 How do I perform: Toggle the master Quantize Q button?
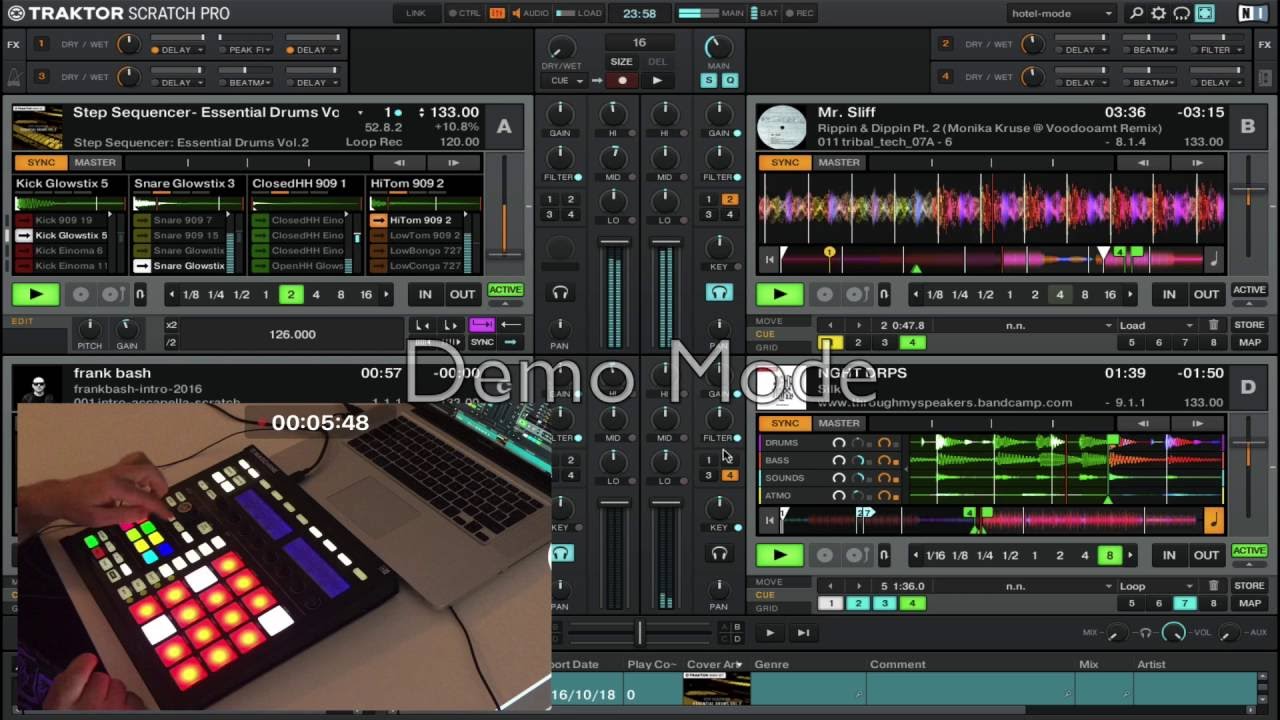(729, 80)
